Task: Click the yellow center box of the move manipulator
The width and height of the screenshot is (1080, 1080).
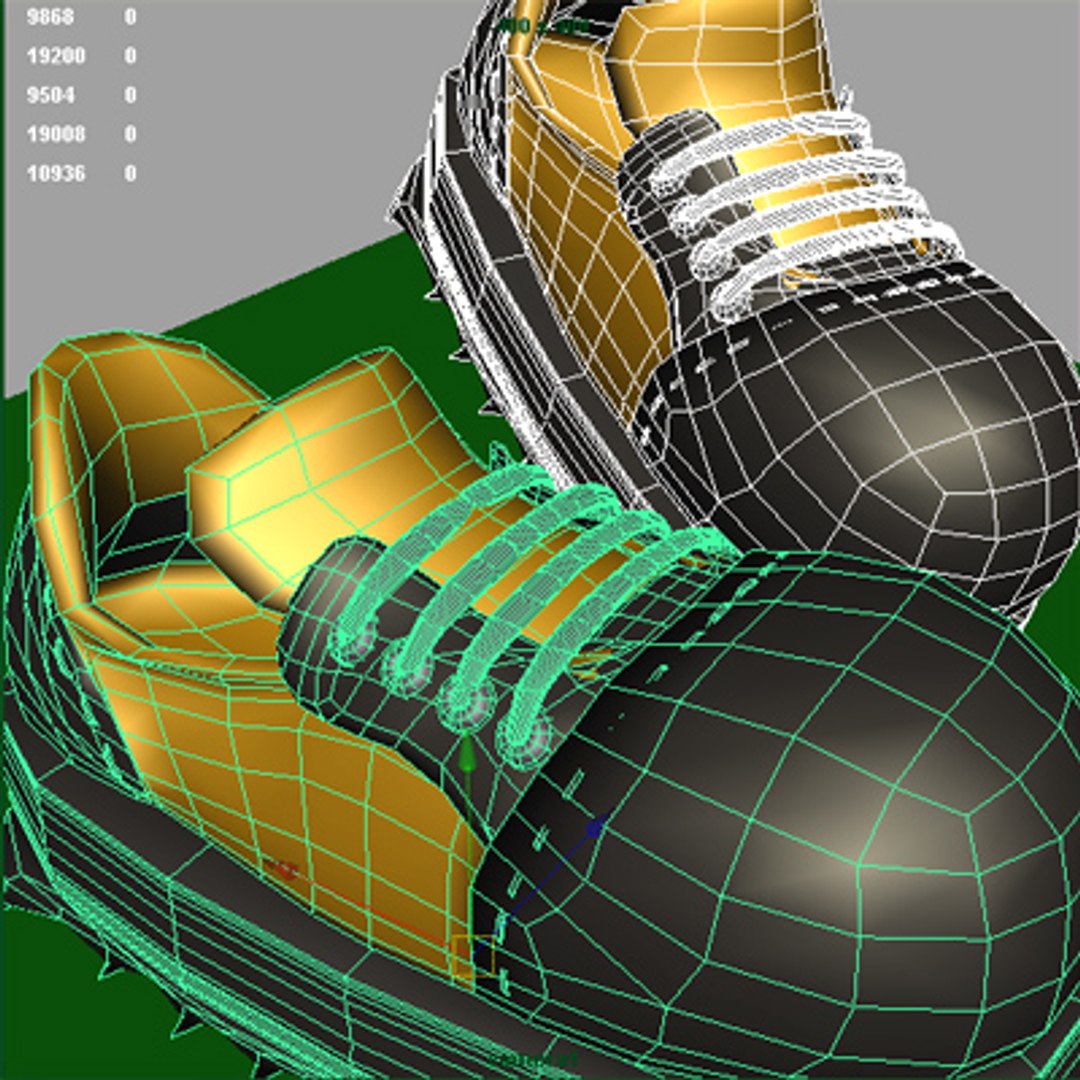Action: coord(473,955)
